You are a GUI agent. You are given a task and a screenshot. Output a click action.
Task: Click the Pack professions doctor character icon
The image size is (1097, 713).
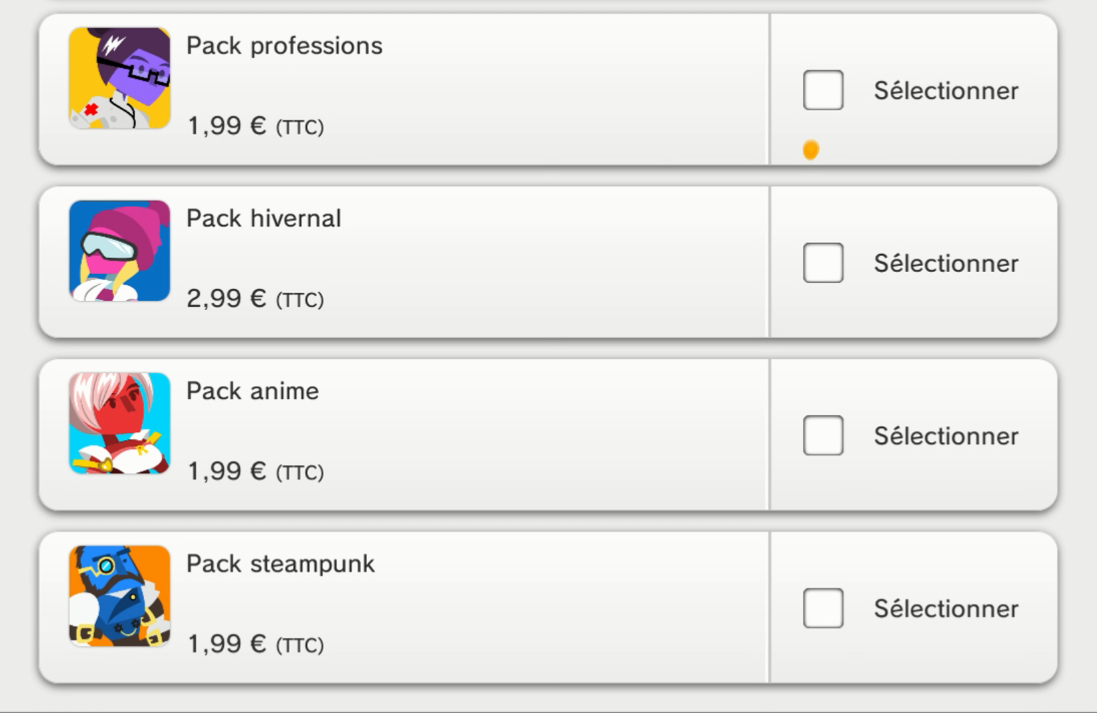(120, 78)
